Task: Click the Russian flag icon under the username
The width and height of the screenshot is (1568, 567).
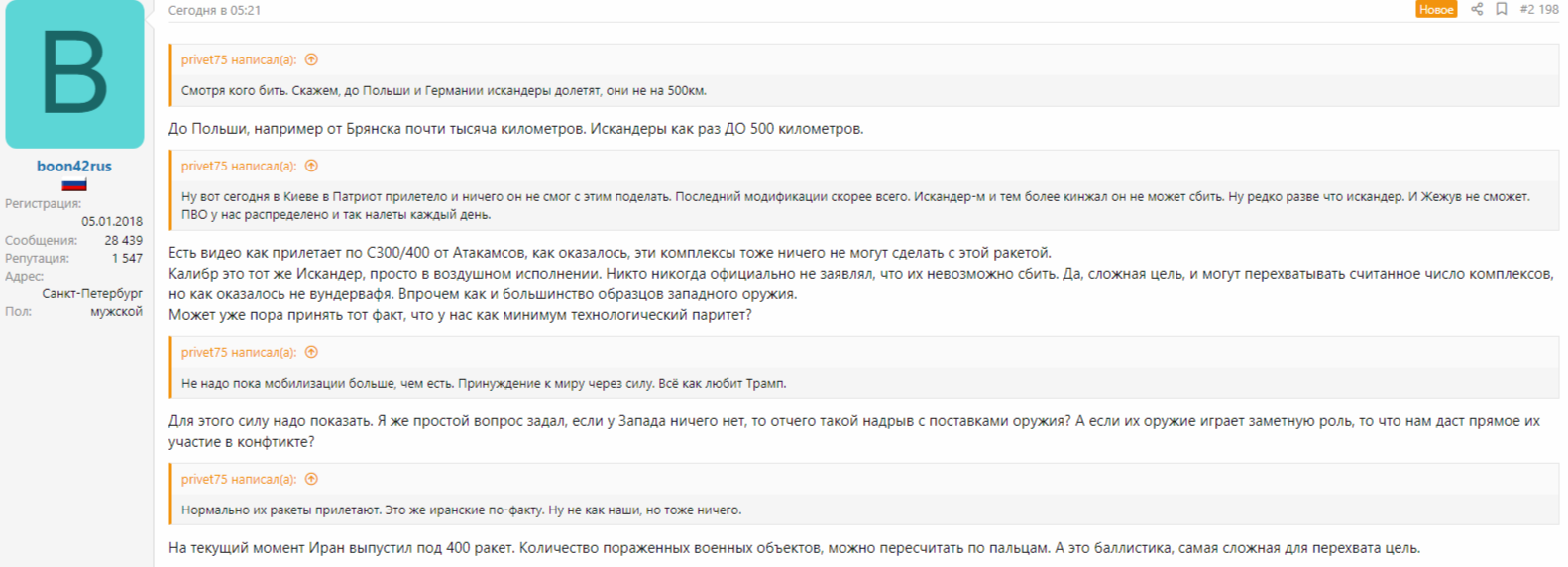Action: coord(74,185)
